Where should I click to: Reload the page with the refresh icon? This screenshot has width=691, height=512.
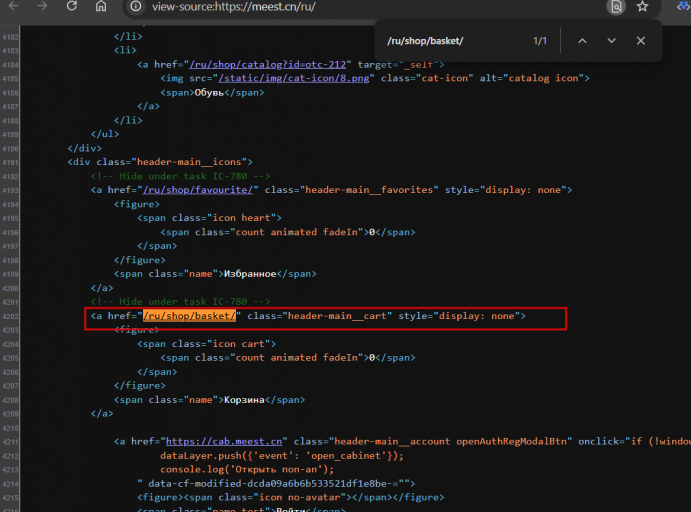click(72, 6)
